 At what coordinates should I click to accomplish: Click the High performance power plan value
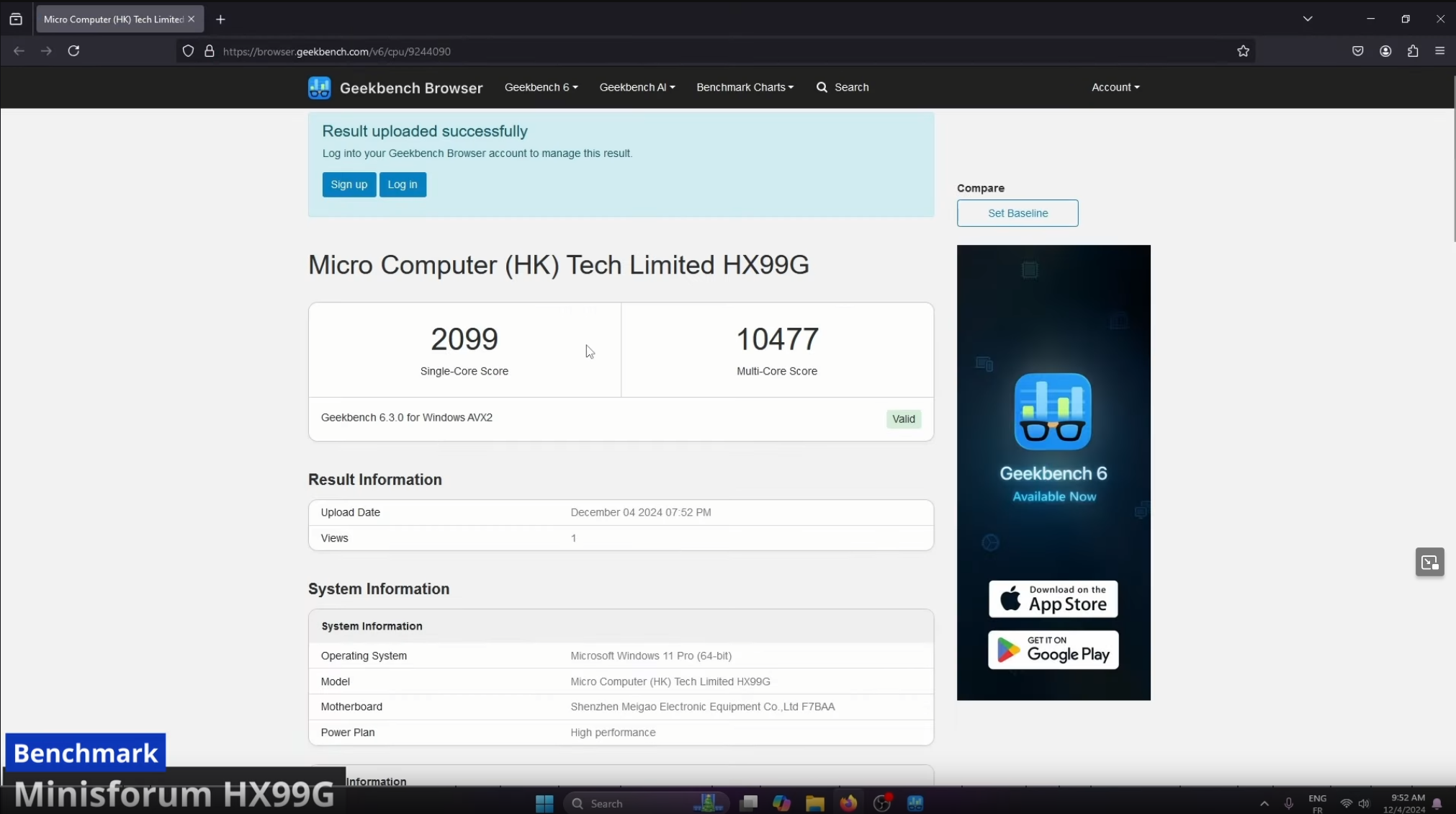click(x=613, y=733)
